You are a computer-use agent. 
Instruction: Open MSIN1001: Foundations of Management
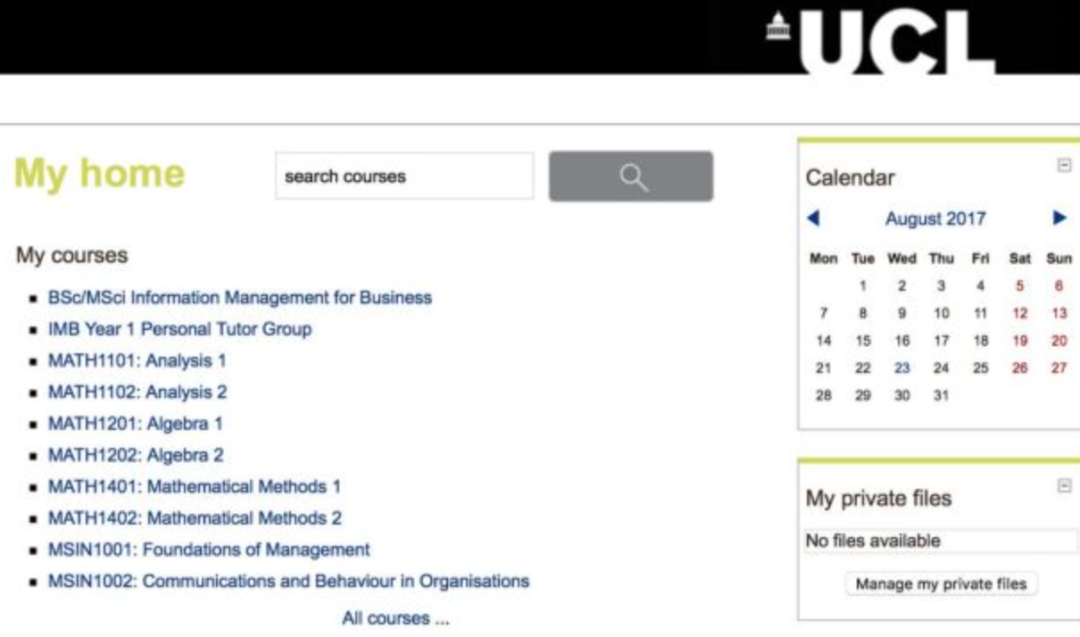[209, 550]
